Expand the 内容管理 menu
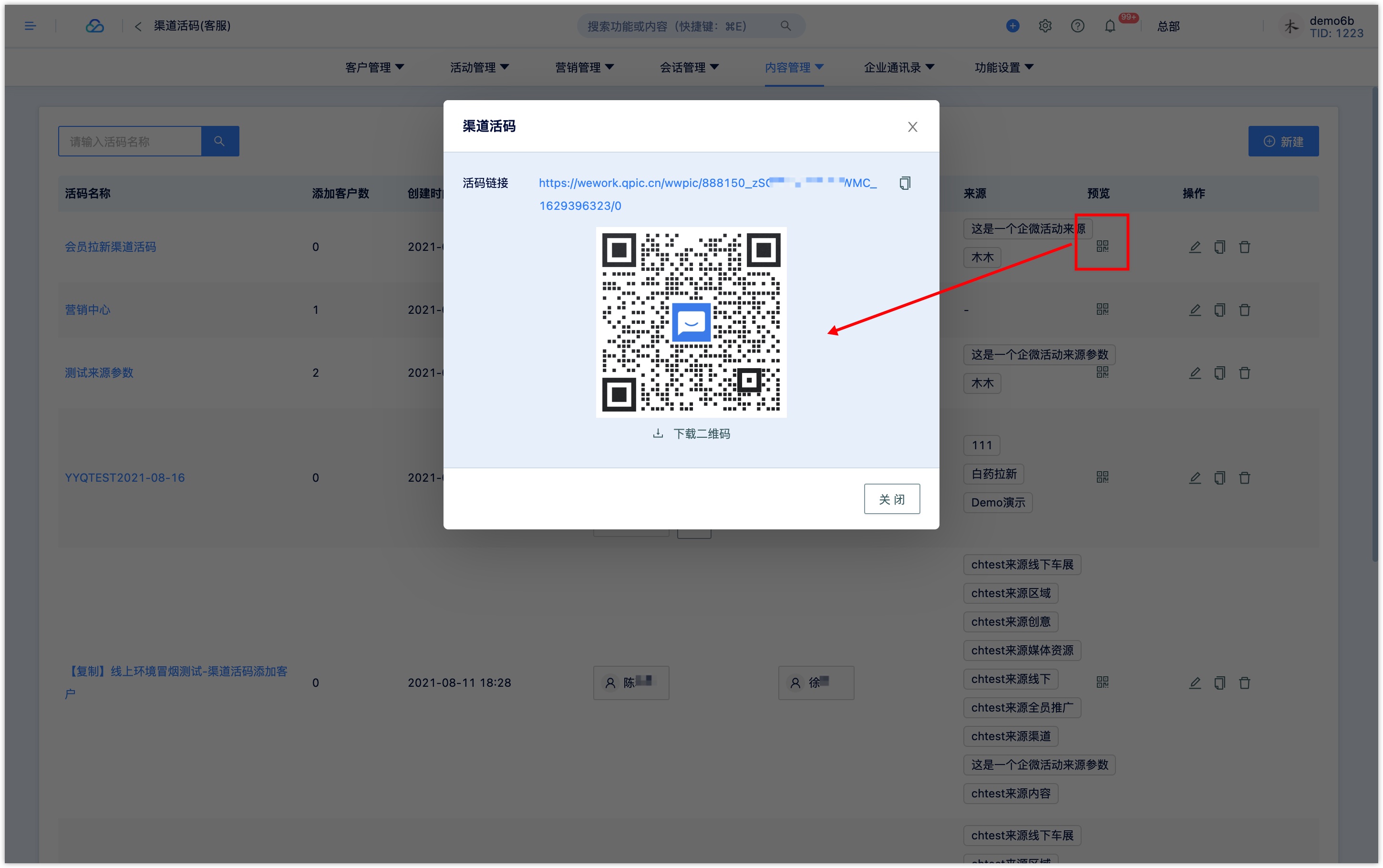 (x=794, y=67)
